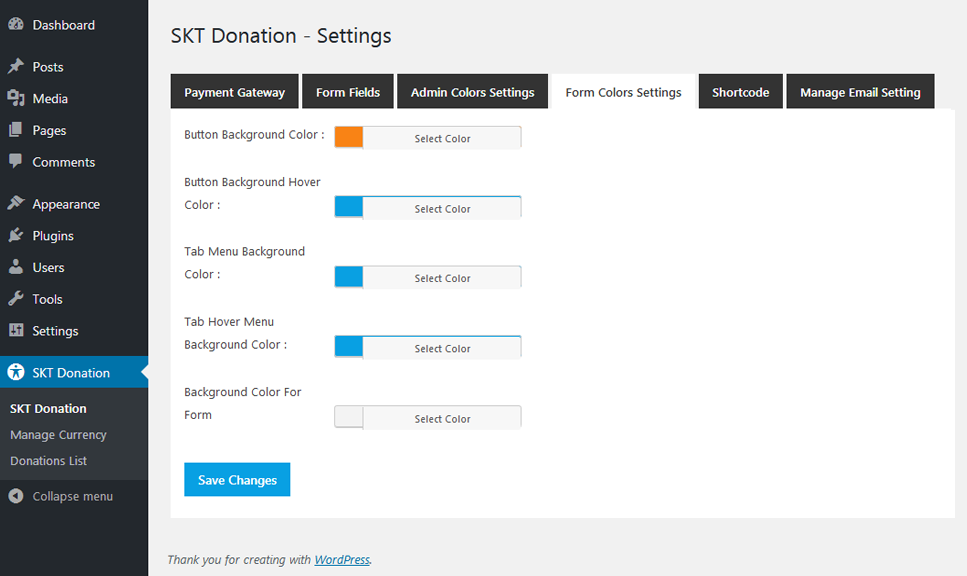This screenshot has height=576, width=967.
Task: Open the Admin Colors Settings tab
Action: coord(472,92)
